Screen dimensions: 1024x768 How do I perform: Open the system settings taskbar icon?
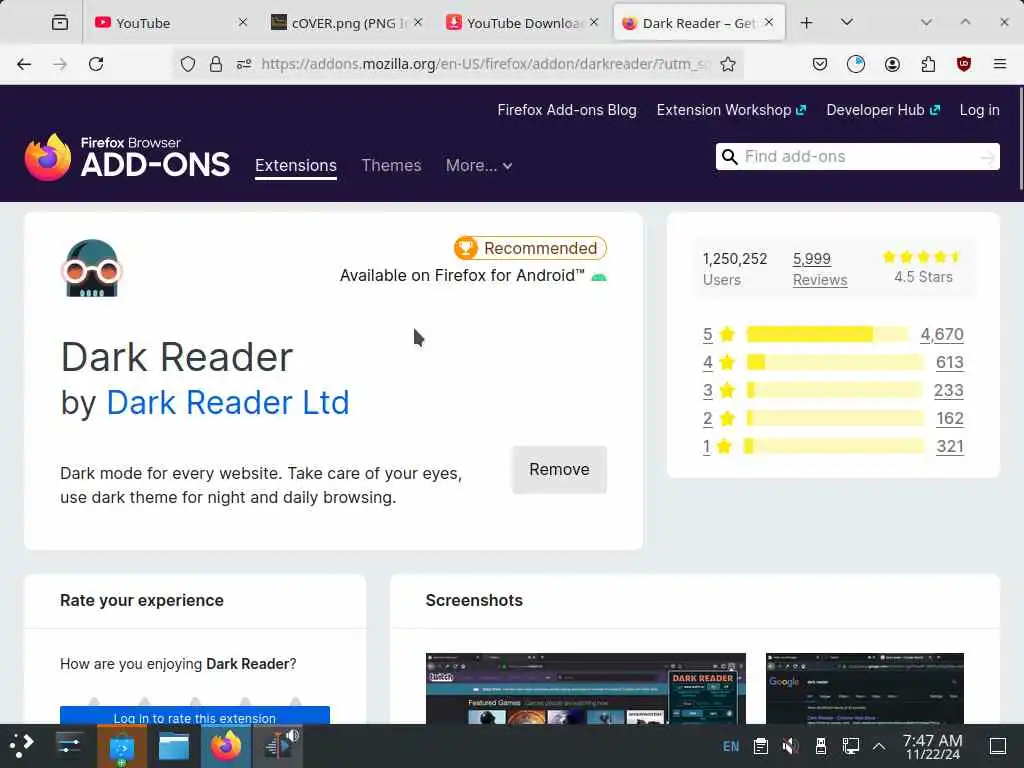click(69, 745)
